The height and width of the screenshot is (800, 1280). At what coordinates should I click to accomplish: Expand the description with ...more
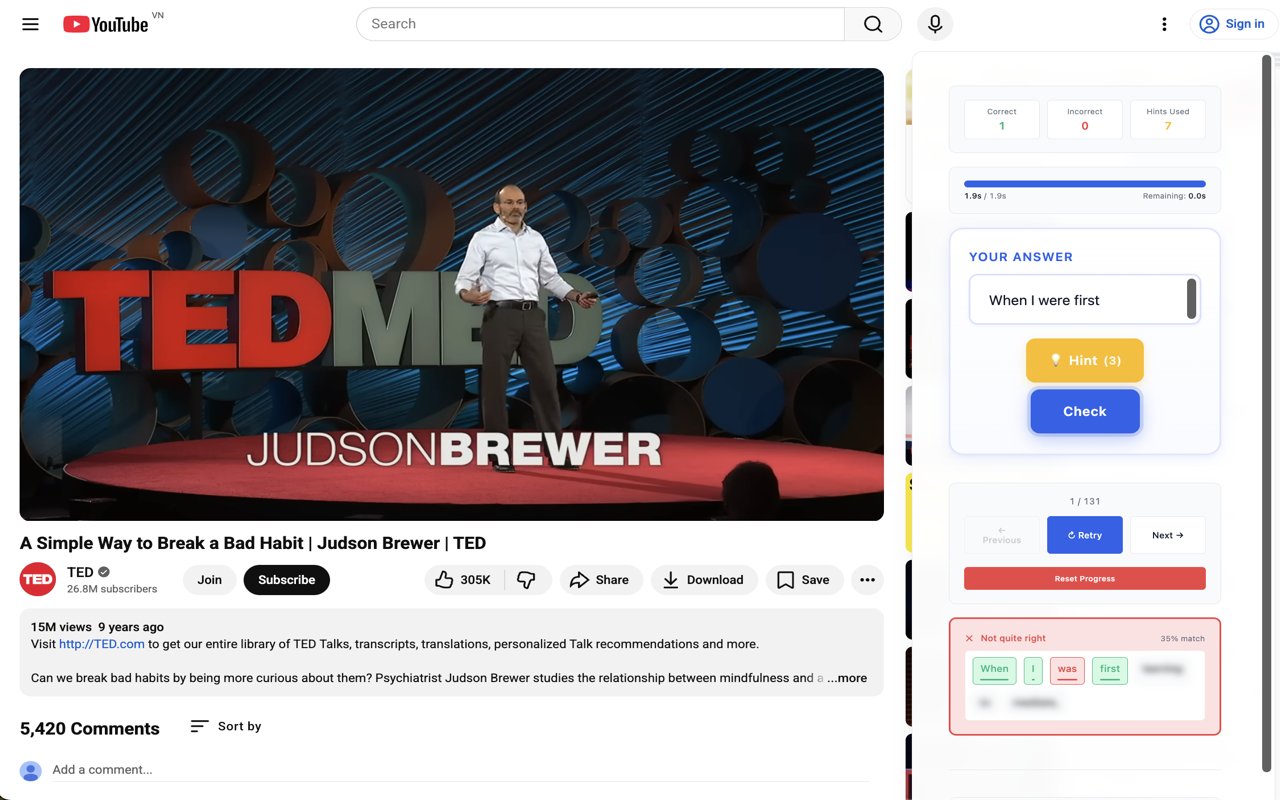847,678
